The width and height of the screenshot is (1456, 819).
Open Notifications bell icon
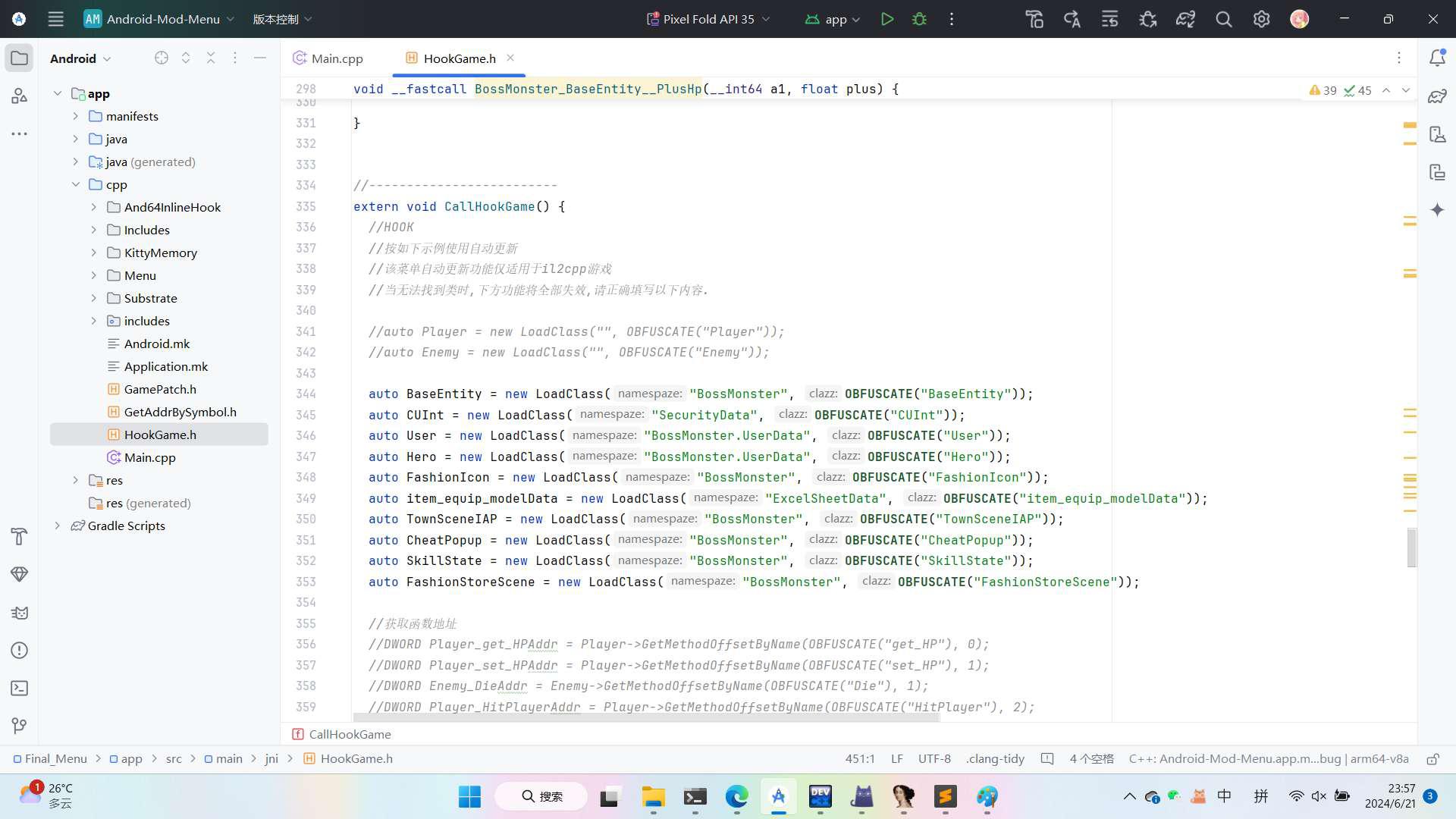point(1437,58)
